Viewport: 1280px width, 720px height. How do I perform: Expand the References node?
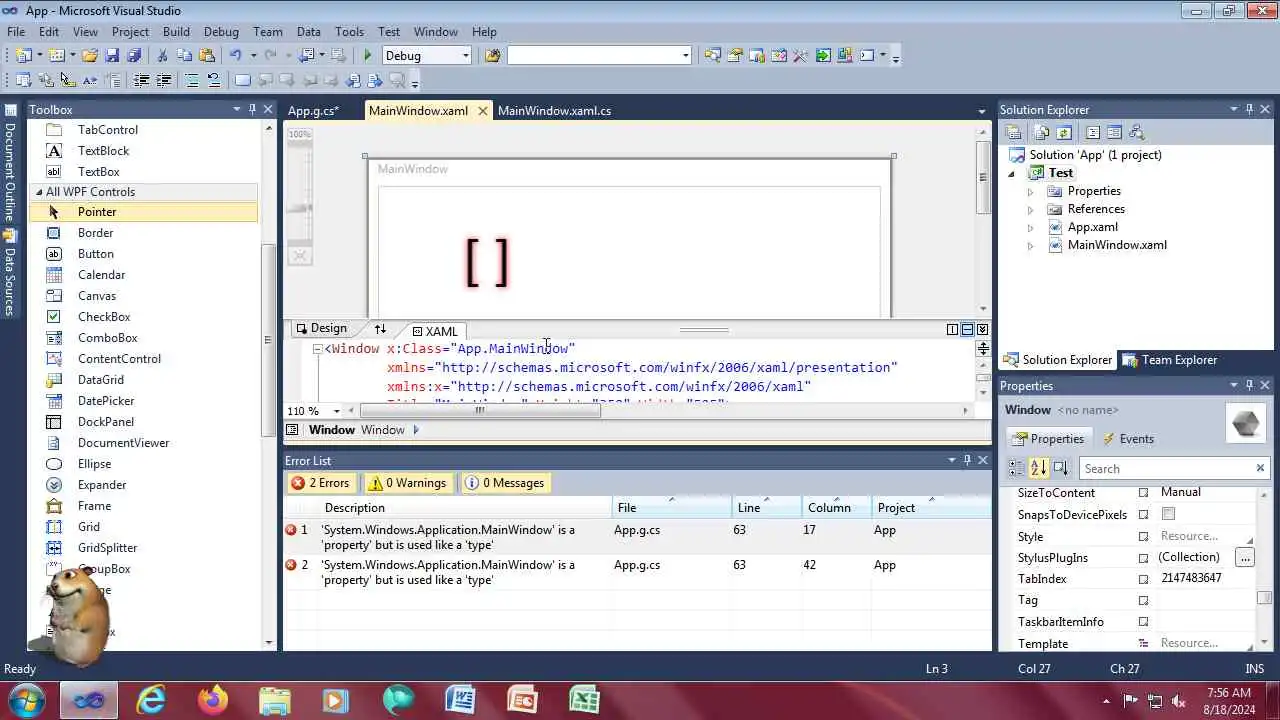pos(1030,209)
